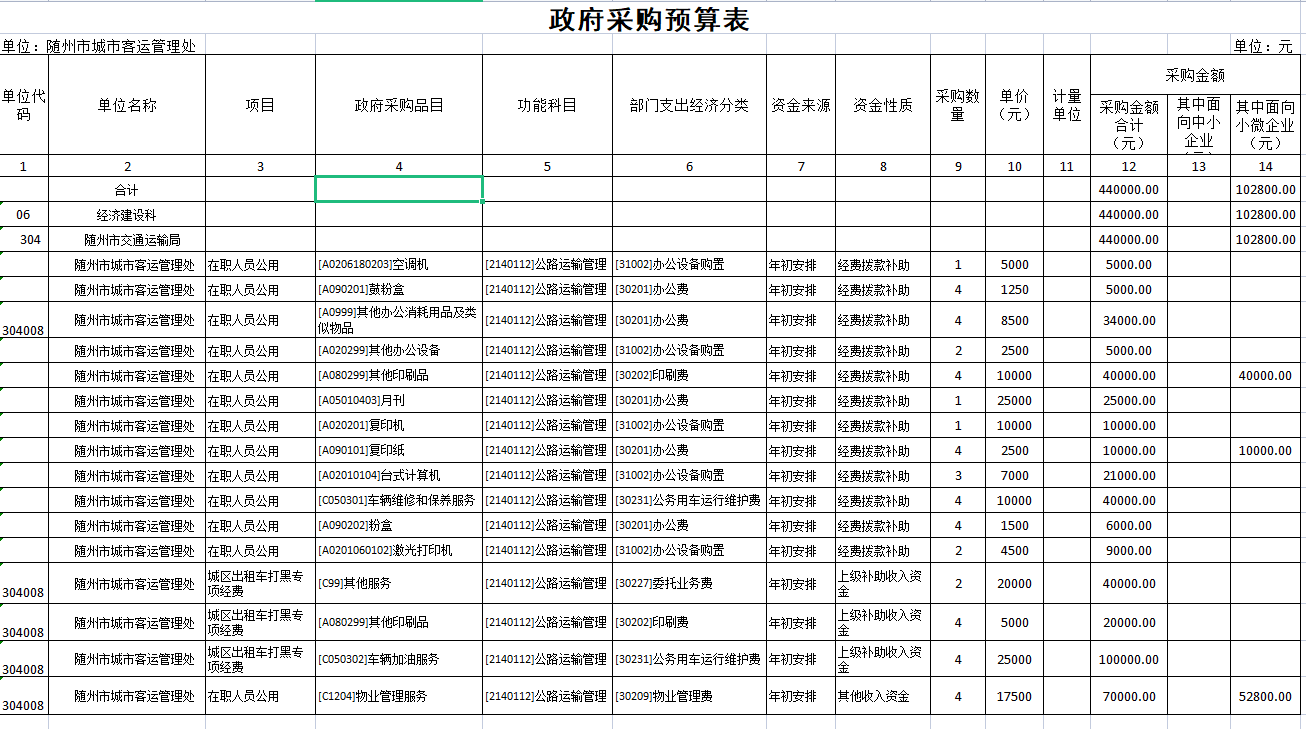This screenshot has height=729, width=1306.
Task: Select the [A090101]复印纸 item cell
Action: pos(399,450)
